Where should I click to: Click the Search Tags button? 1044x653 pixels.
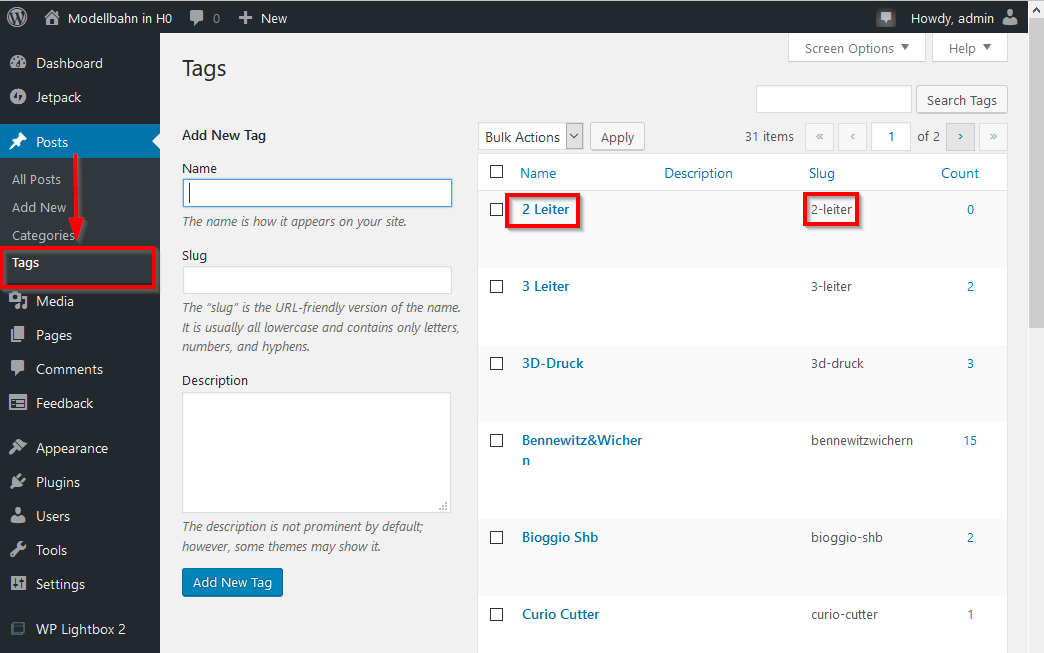point(961,100)
